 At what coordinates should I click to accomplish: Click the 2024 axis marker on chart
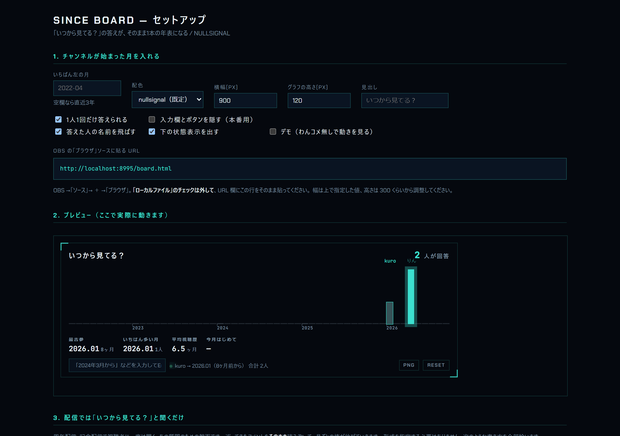coord(223,328)
